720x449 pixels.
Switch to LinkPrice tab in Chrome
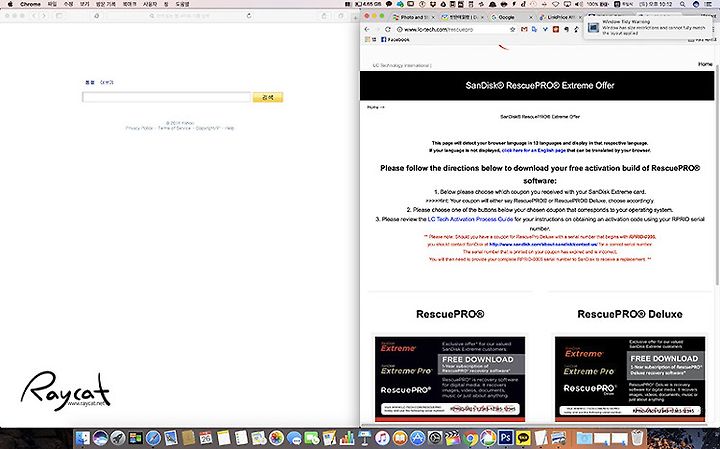tap(561, 17)
